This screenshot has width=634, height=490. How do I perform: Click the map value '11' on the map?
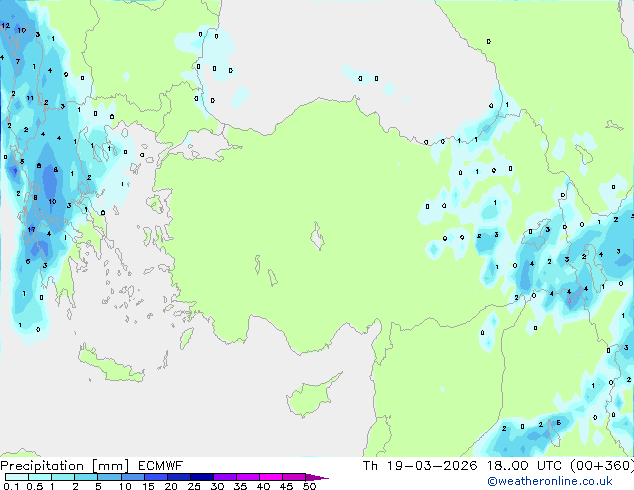(x=30, y=98)
